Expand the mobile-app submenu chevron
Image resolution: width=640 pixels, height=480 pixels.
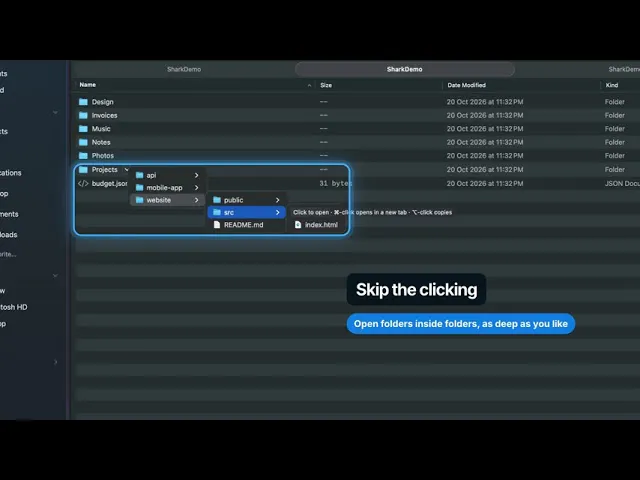[x=196, y=187]
